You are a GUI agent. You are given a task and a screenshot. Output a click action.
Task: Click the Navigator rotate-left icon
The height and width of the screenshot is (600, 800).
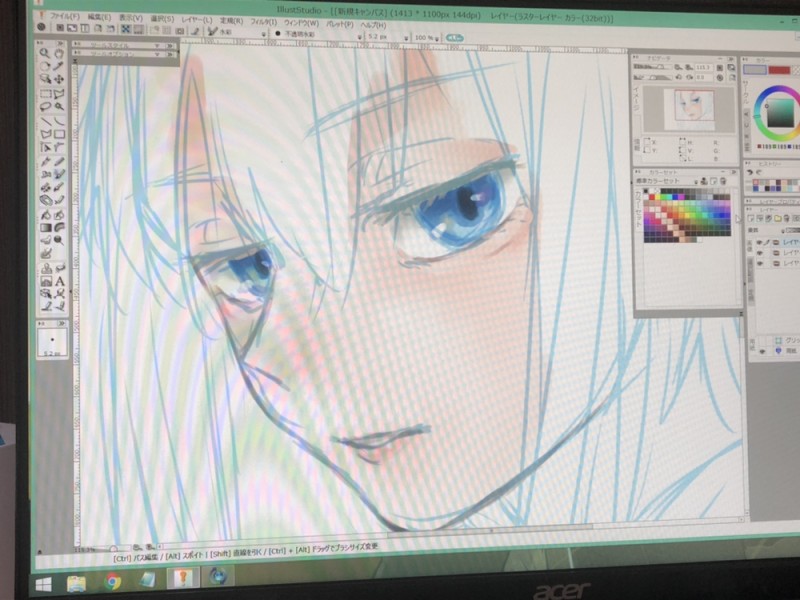(x=679, y=78)
